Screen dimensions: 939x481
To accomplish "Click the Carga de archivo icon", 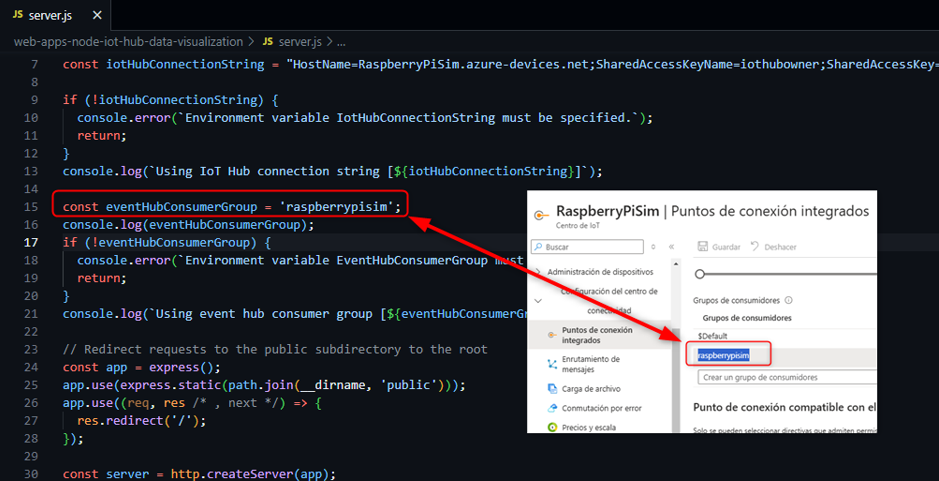I will [553, 388].
